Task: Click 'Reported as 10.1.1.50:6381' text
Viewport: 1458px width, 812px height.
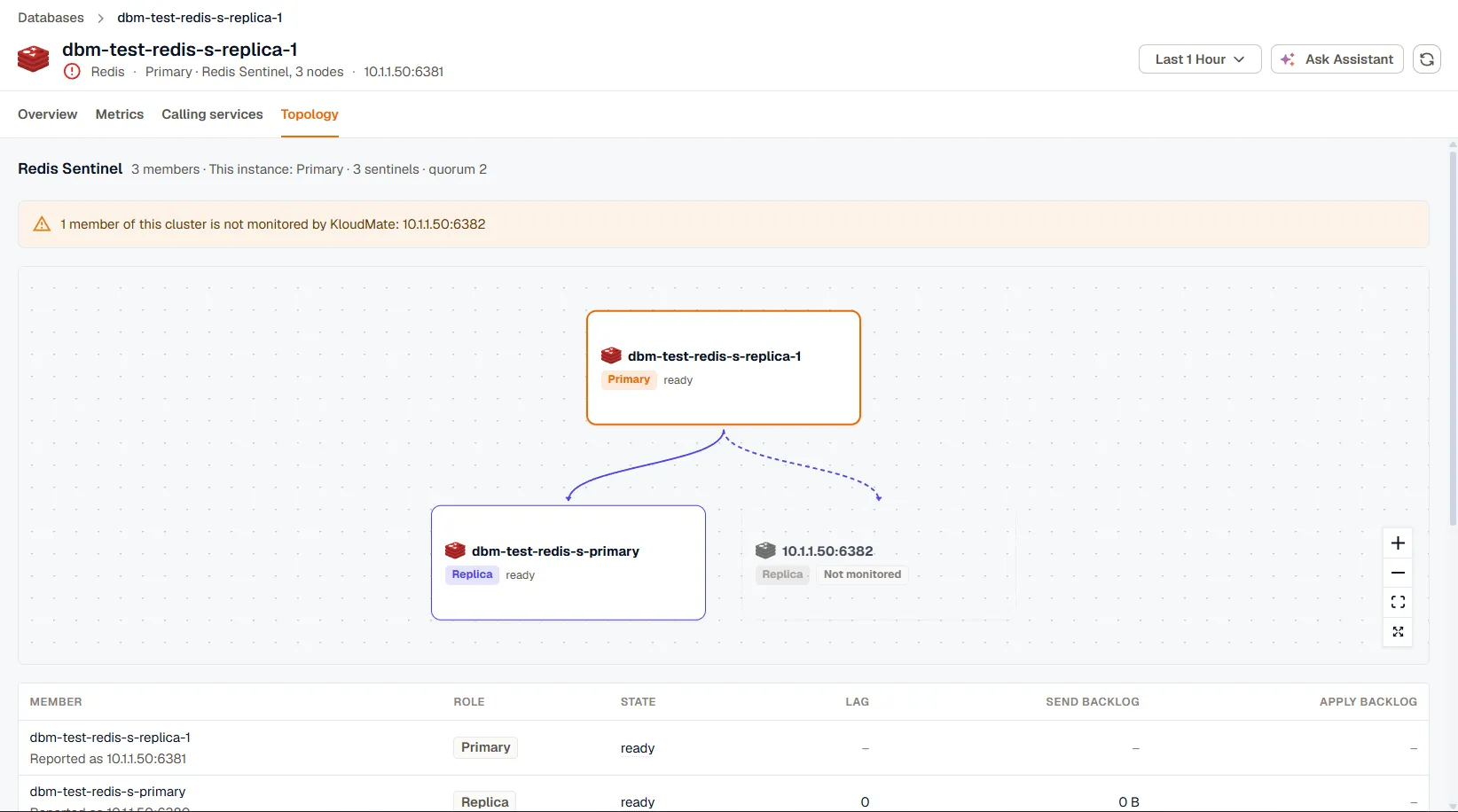Action: [x=108, y=759]
